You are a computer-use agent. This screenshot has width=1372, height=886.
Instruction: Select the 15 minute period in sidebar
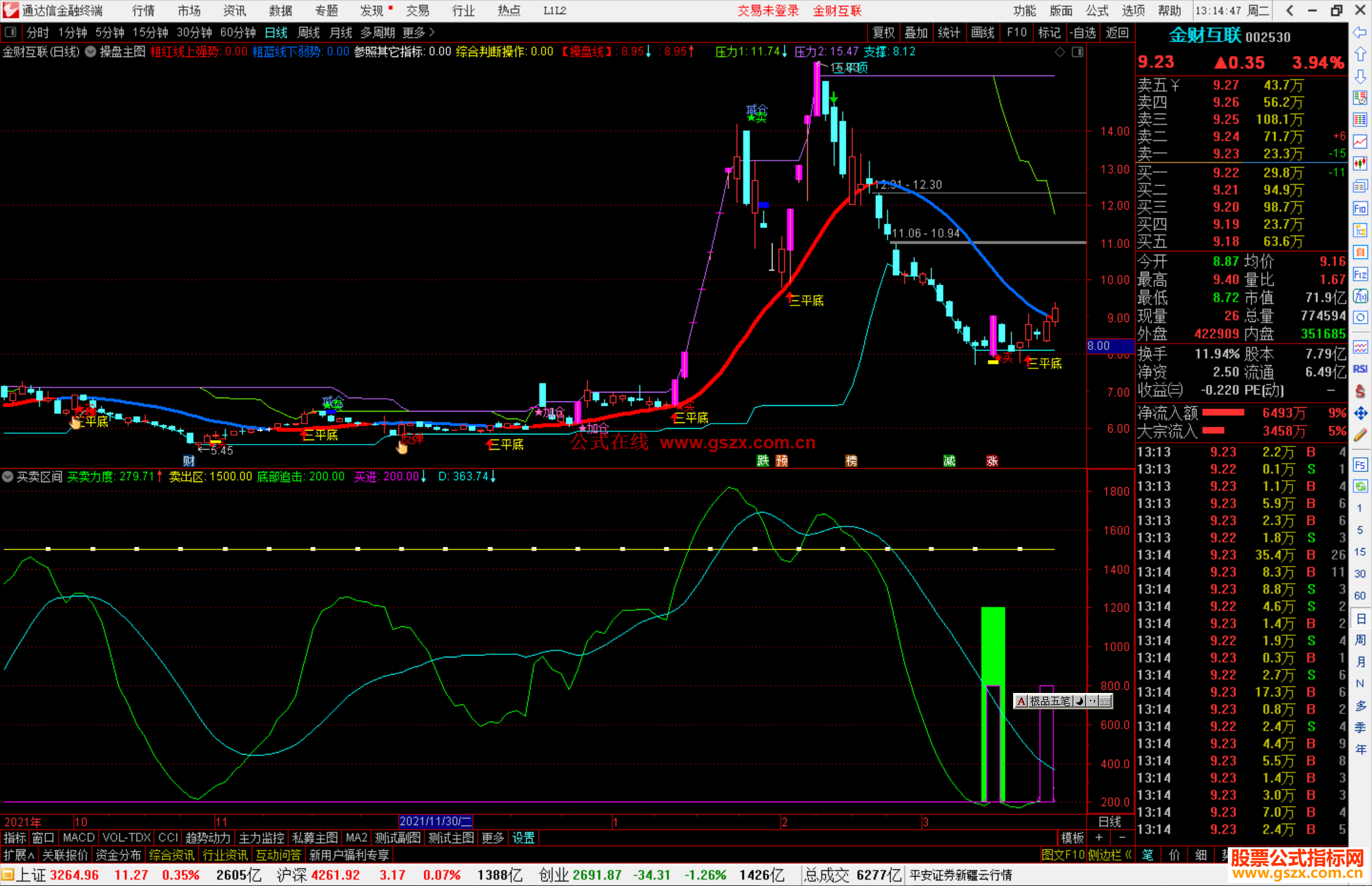pos(1360,552)
